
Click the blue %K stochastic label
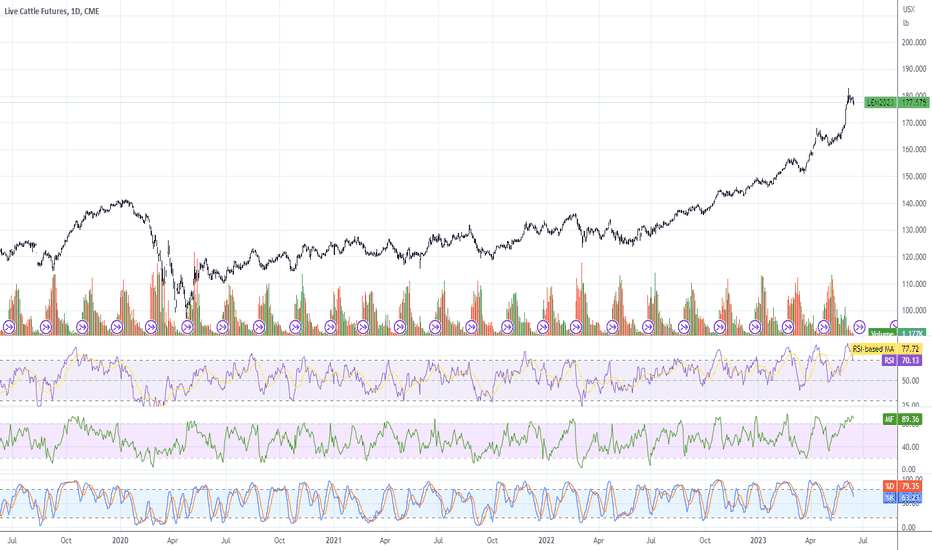point(890,498)
